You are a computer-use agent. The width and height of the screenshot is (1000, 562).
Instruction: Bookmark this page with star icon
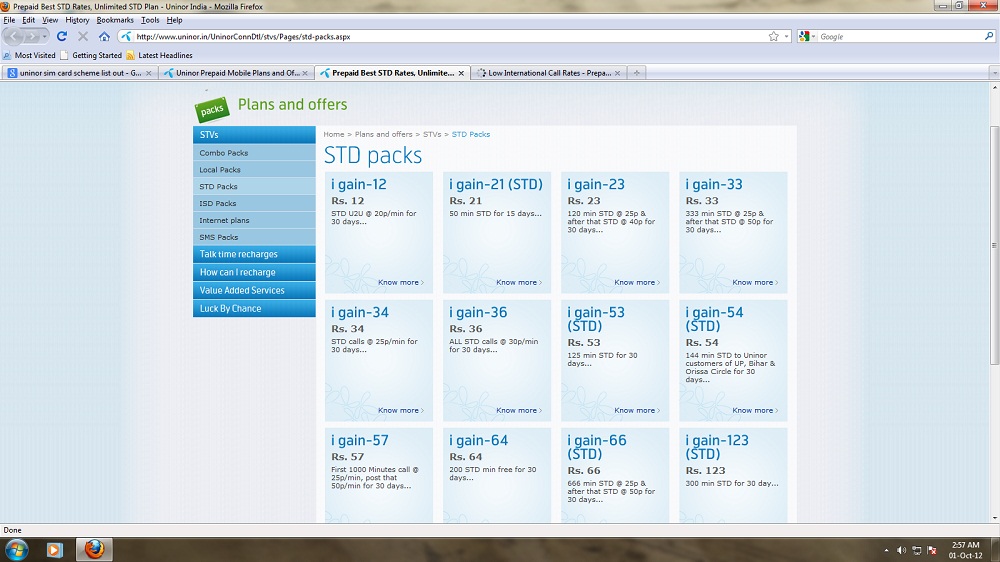pyautogui.click(x=774, y=36)
